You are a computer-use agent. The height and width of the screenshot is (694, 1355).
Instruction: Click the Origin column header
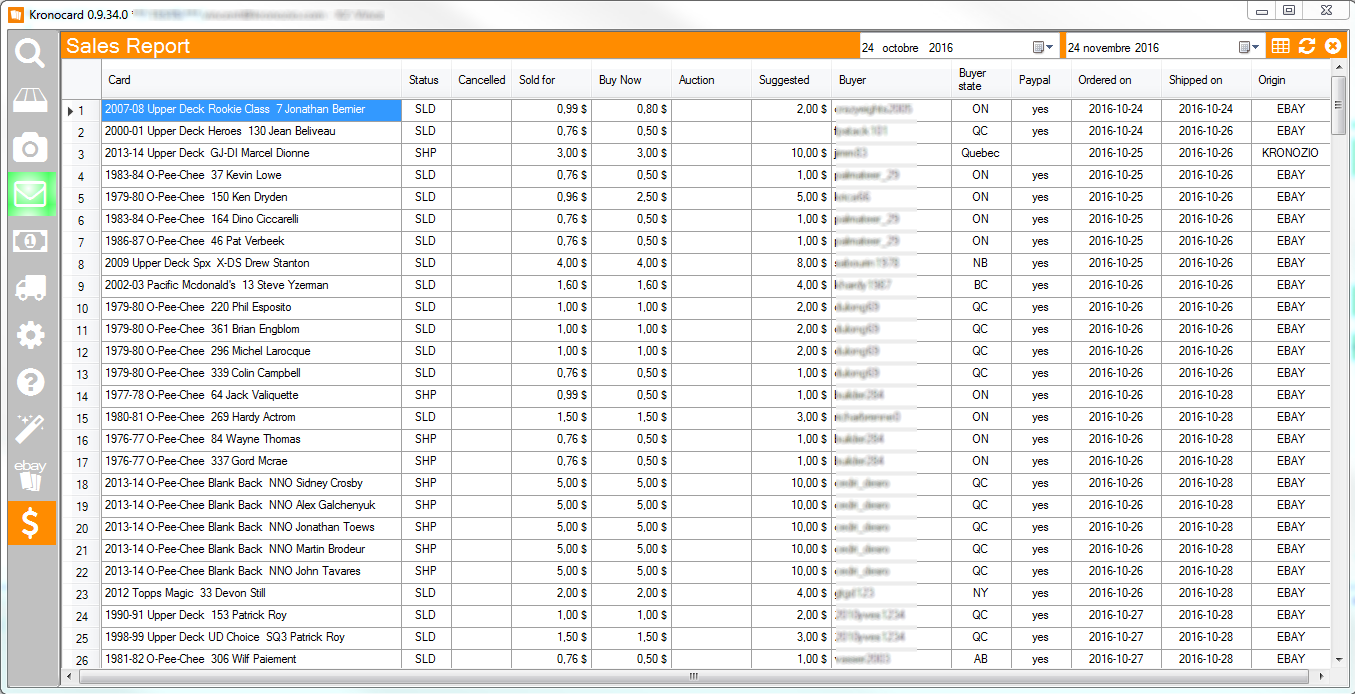pos(1291,80)
